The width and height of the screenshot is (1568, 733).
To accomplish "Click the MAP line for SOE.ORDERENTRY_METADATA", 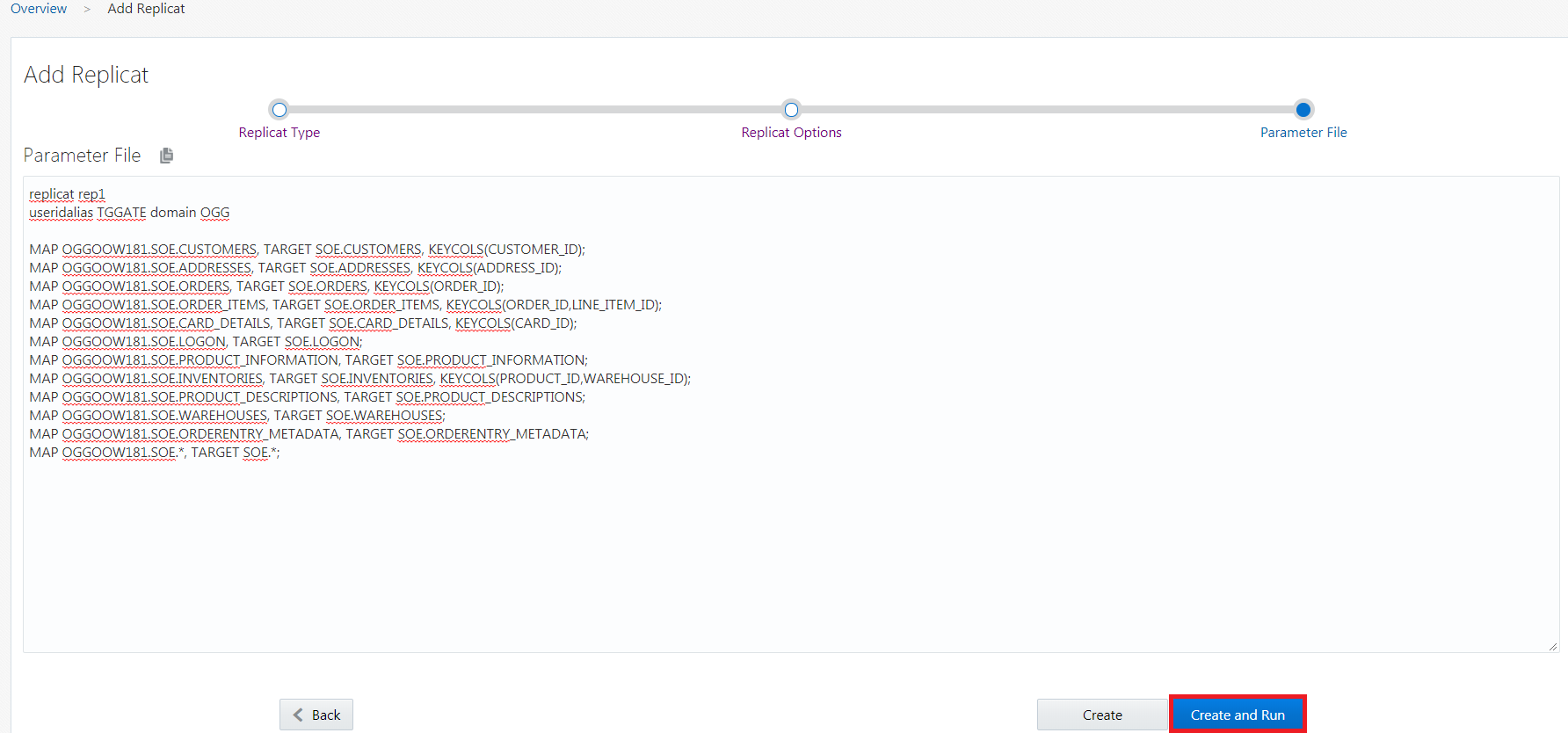I will tap(309, 434).
